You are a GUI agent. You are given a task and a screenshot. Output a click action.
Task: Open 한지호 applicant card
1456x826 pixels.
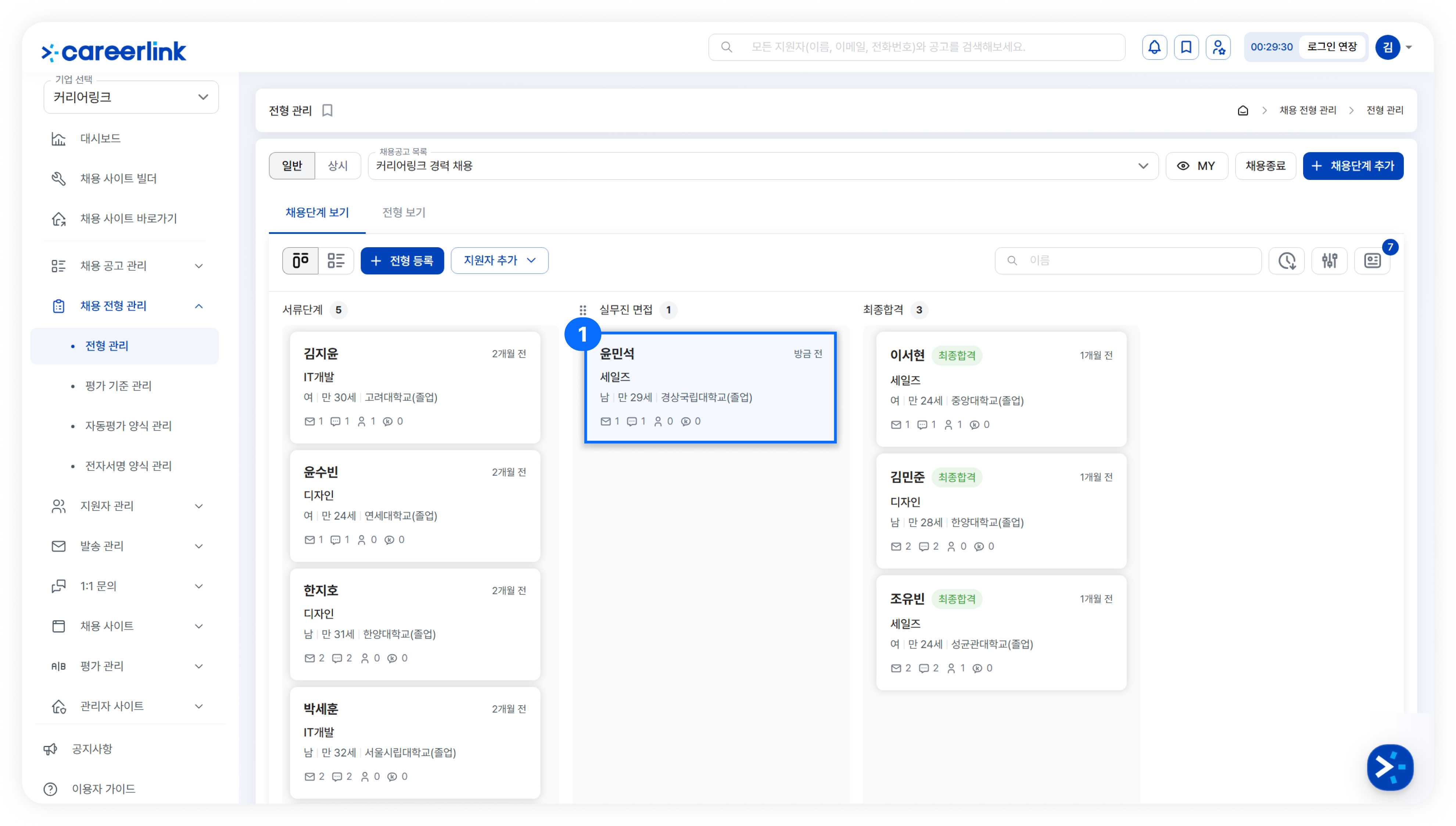point(415,624)
